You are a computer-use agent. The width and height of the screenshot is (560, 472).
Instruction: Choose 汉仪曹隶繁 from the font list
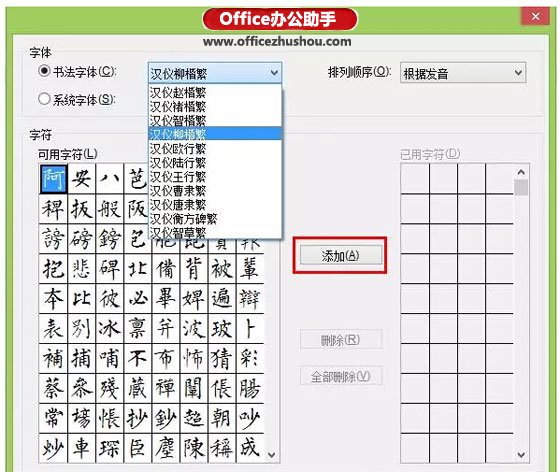[215, 190]
